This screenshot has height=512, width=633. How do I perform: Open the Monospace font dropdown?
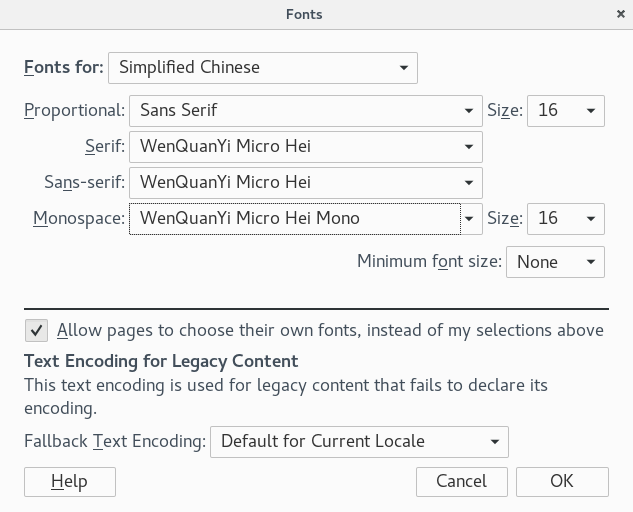[x=295, y=218]
